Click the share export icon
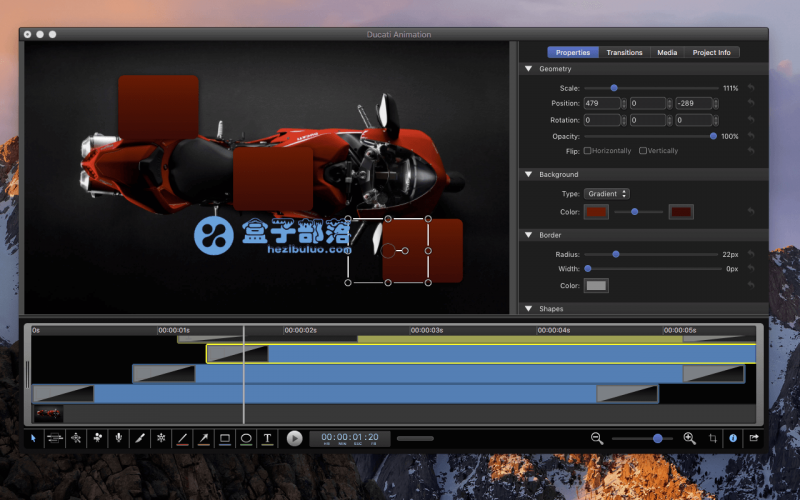The image size is (800, 500). pos(754,438)
